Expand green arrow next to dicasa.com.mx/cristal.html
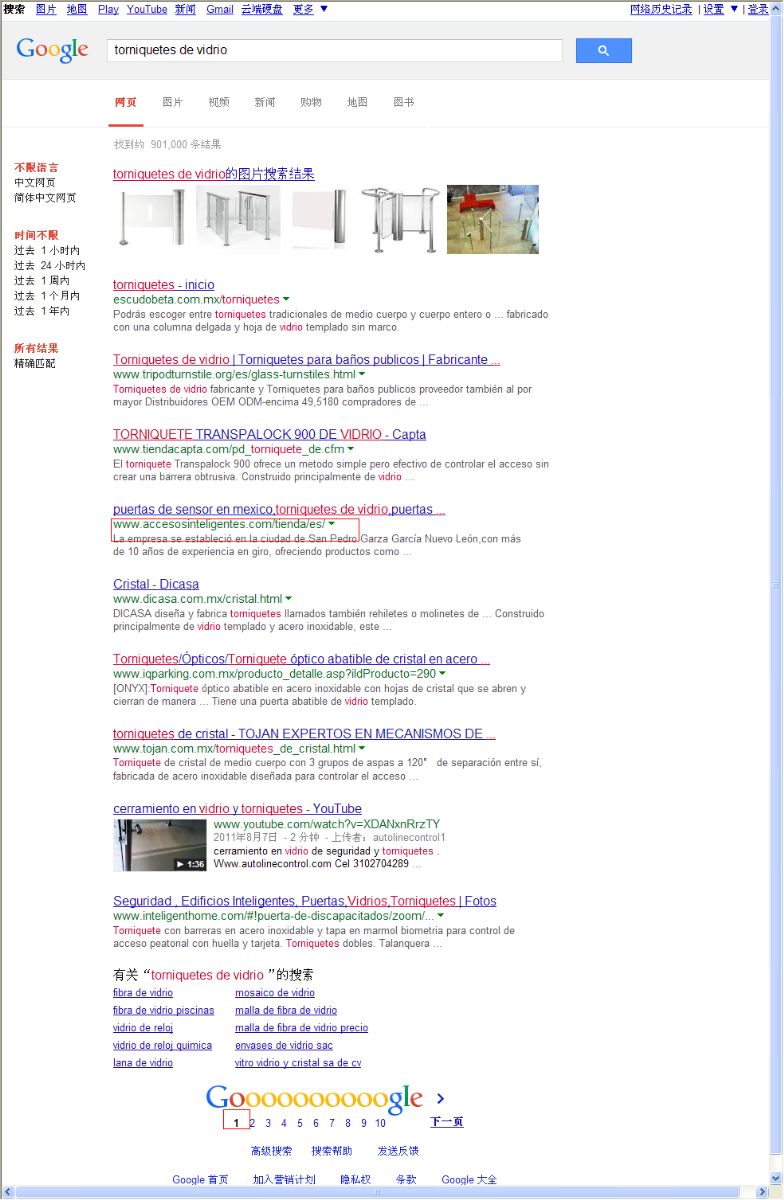This screenshot has height=1200, width=784. [x=289, y=599]
